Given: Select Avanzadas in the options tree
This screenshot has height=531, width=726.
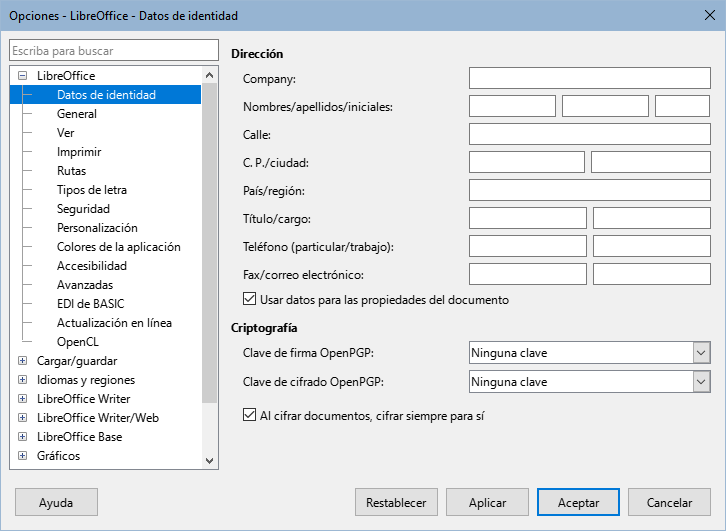Looking at the screenshot, I should pyautogui.click(x=85, y=284).
